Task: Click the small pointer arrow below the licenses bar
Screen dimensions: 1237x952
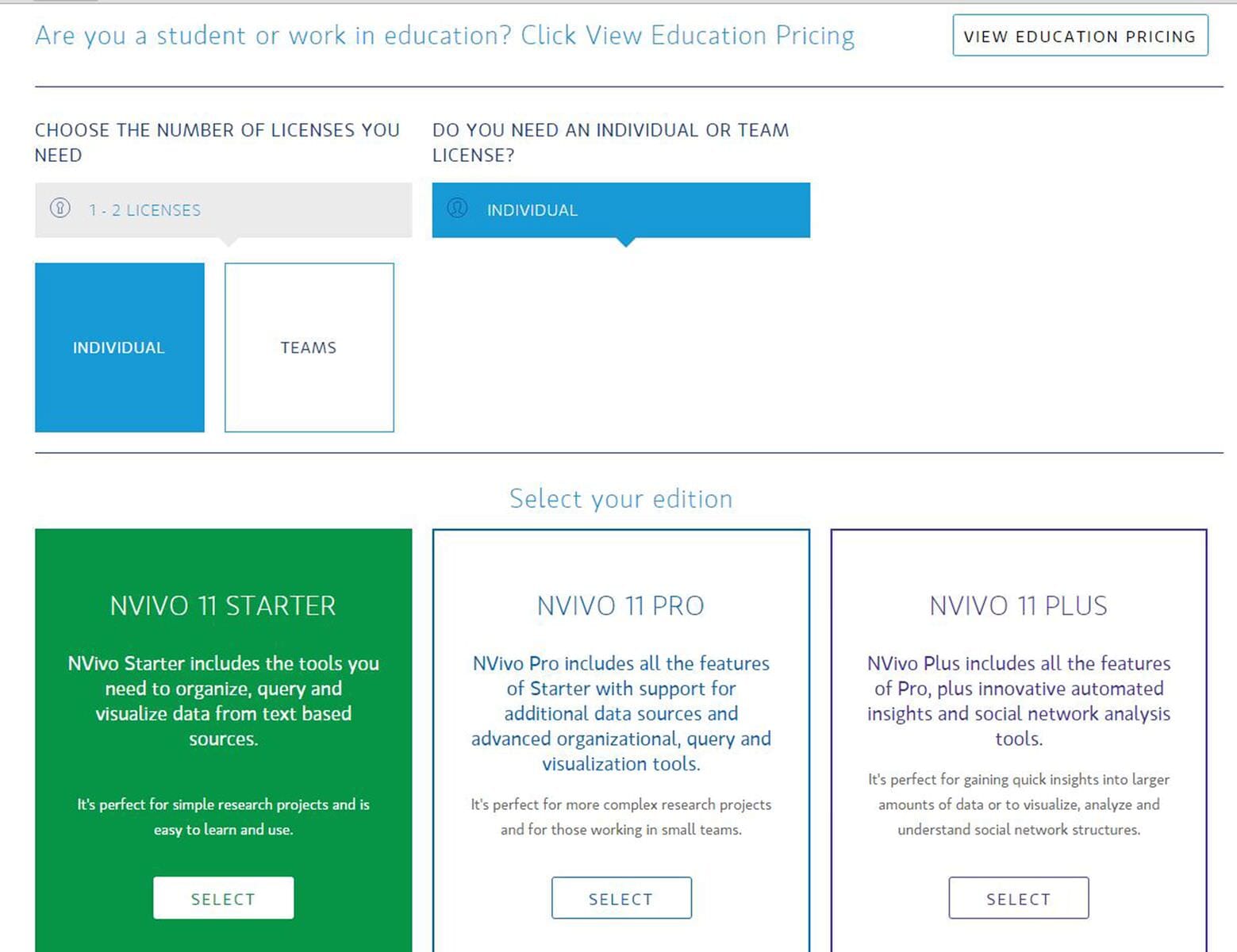Action: (229, 242)
